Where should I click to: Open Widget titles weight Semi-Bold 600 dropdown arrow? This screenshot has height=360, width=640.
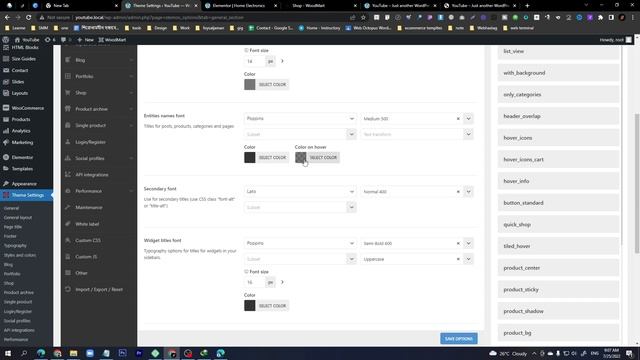pyautogui.click(x=469, y=243)
